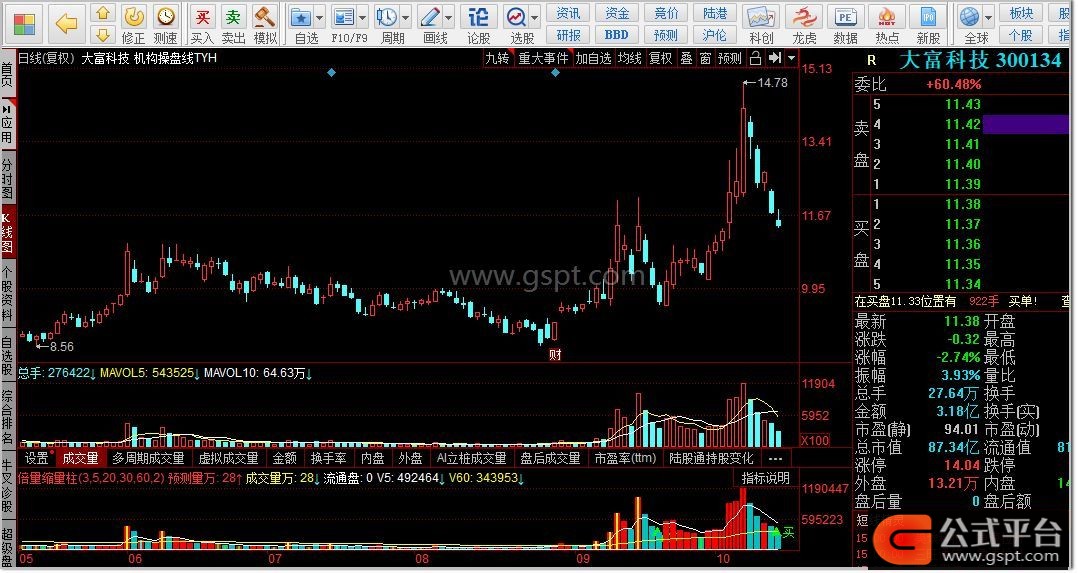Toggle 均线 moving averages display
This screenshot has width=1078, height=573.
click(x=629, y=58)
